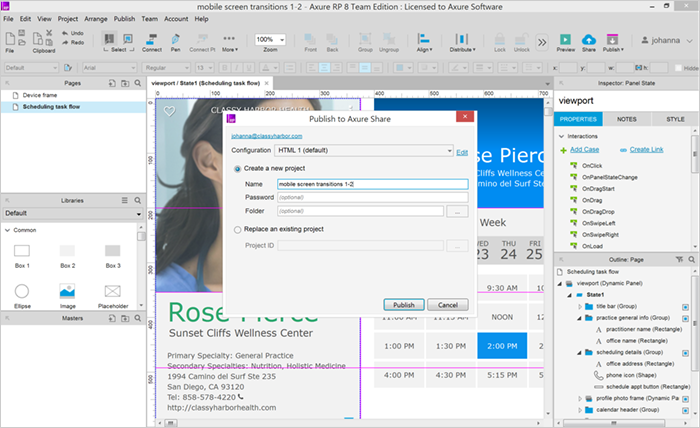Click the Add Case link

pyautogui.click(x=584, y=150)
